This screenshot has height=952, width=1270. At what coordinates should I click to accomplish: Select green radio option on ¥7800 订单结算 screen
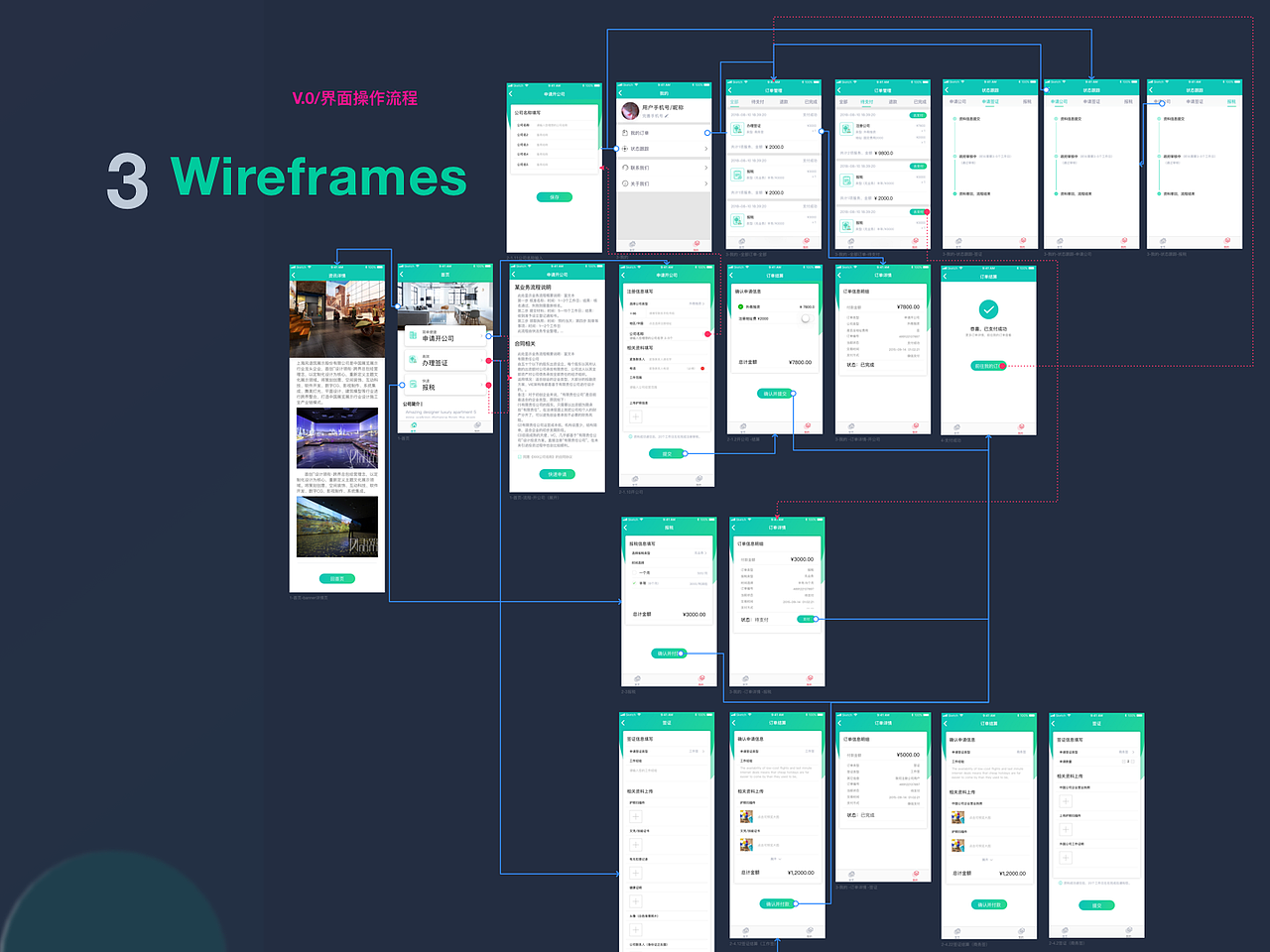coord(740,306)
